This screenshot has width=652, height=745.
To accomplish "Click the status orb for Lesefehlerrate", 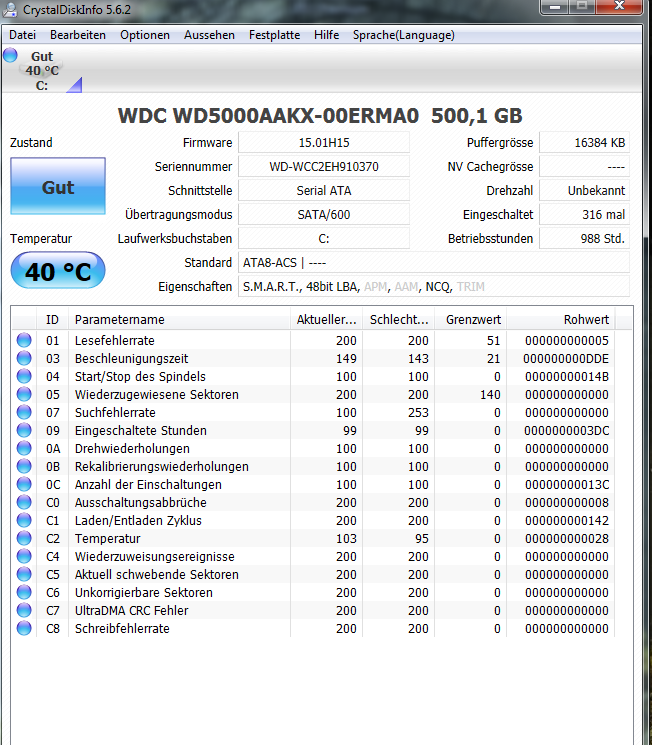I will (24, 340).
